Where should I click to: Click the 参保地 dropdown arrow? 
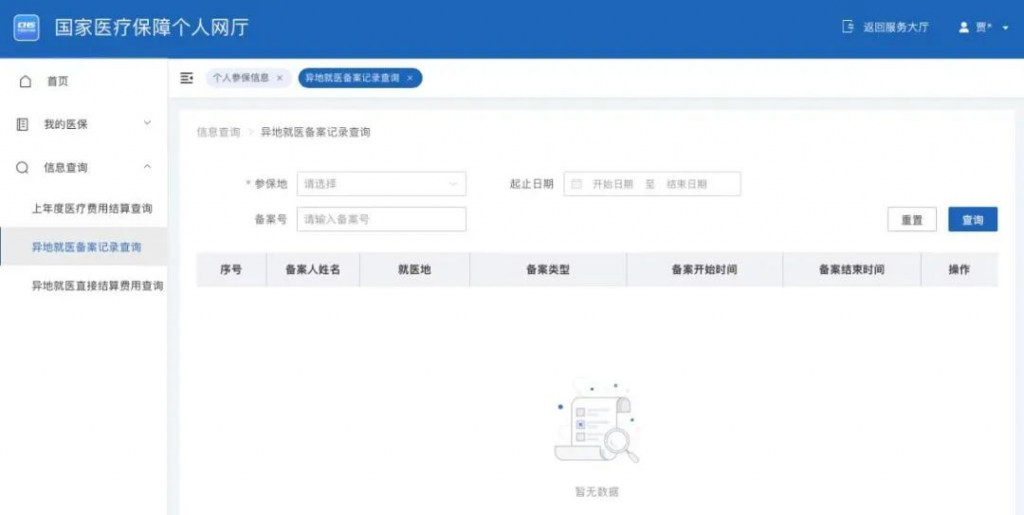click(x=453, y=184)
